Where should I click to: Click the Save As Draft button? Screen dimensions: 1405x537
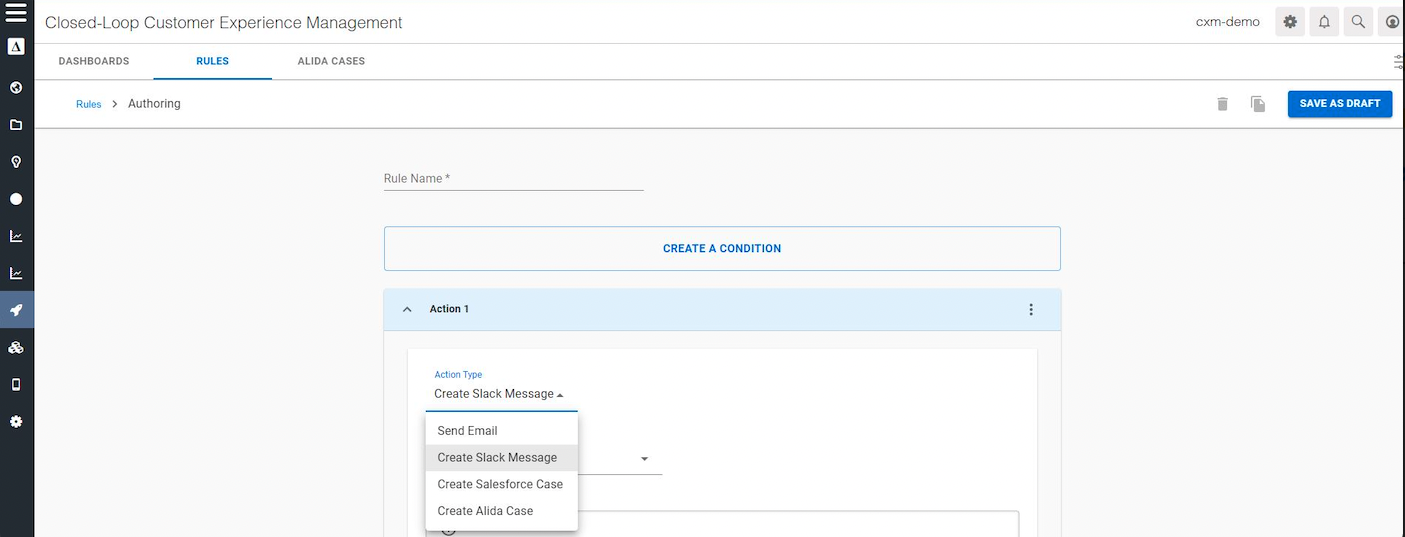(x=1339, y=104)
